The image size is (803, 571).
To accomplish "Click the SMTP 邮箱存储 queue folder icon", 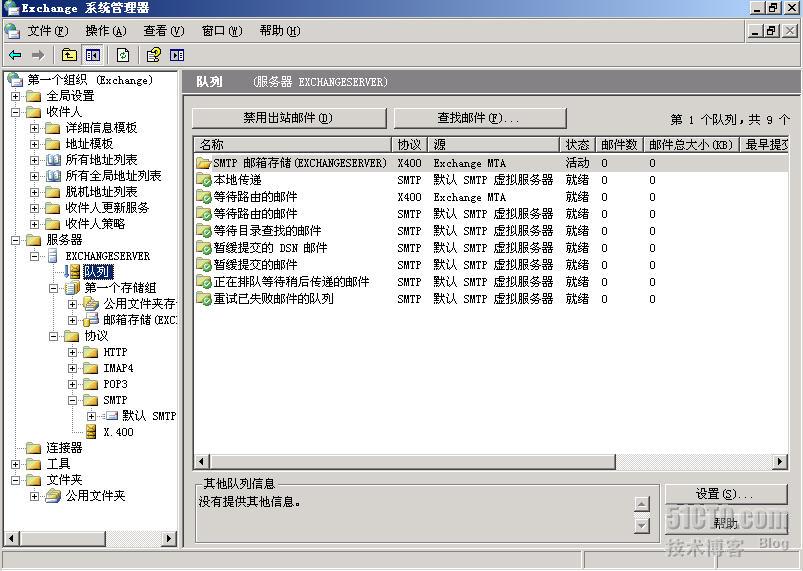I will pyautogui.click(x=204, y=163).
